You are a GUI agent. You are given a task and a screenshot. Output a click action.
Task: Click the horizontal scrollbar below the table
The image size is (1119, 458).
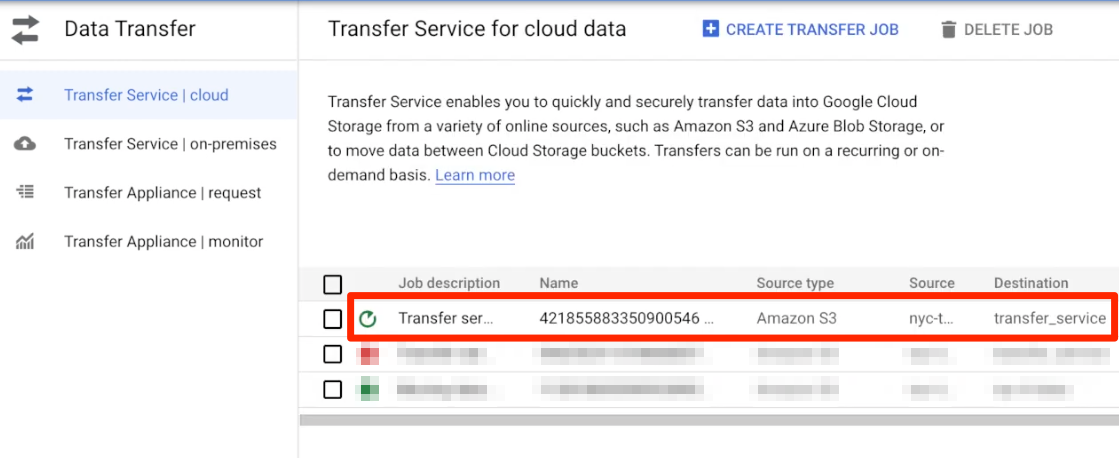click(709, 419)
